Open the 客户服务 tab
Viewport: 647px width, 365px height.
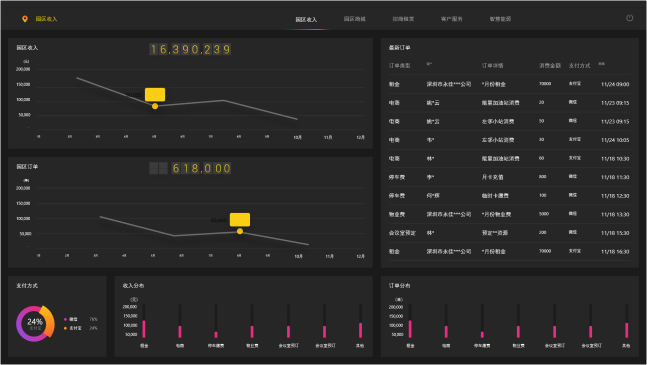coord(451,19)
